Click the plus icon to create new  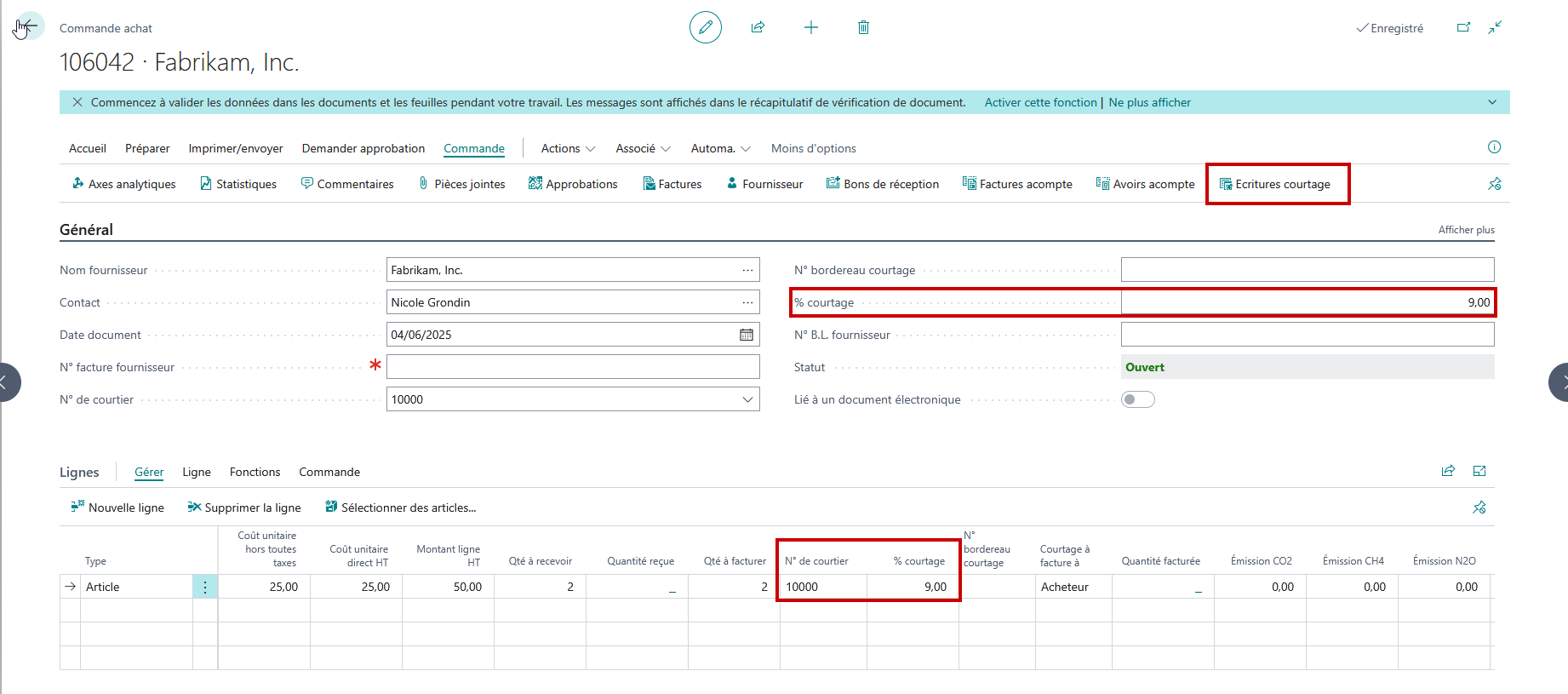tap(811, 27)
